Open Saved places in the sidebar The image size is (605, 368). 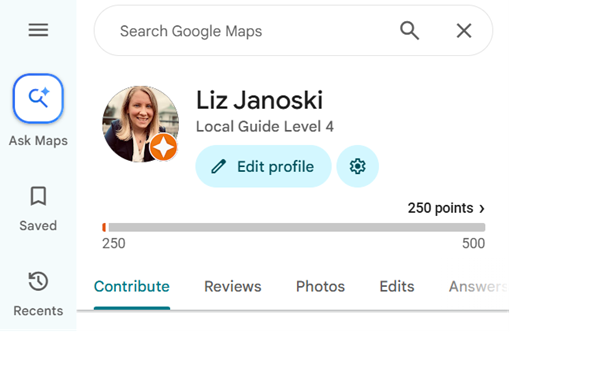pos(38,209)
